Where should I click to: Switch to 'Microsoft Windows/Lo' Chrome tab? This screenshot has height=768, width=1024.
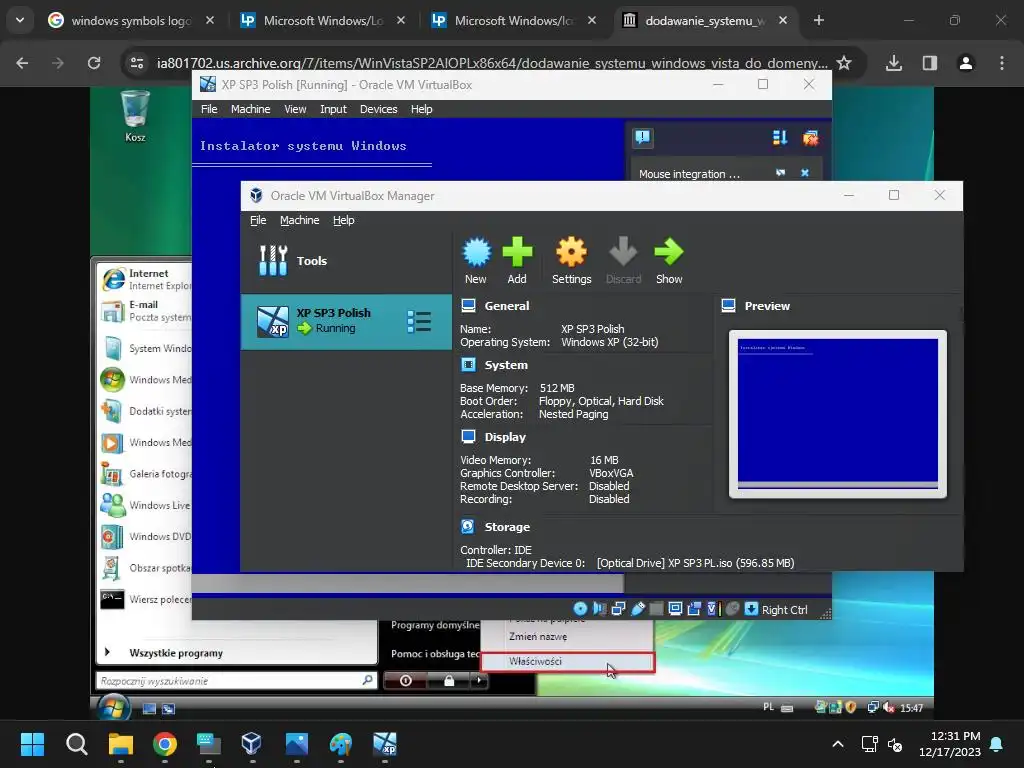[323, 20]
